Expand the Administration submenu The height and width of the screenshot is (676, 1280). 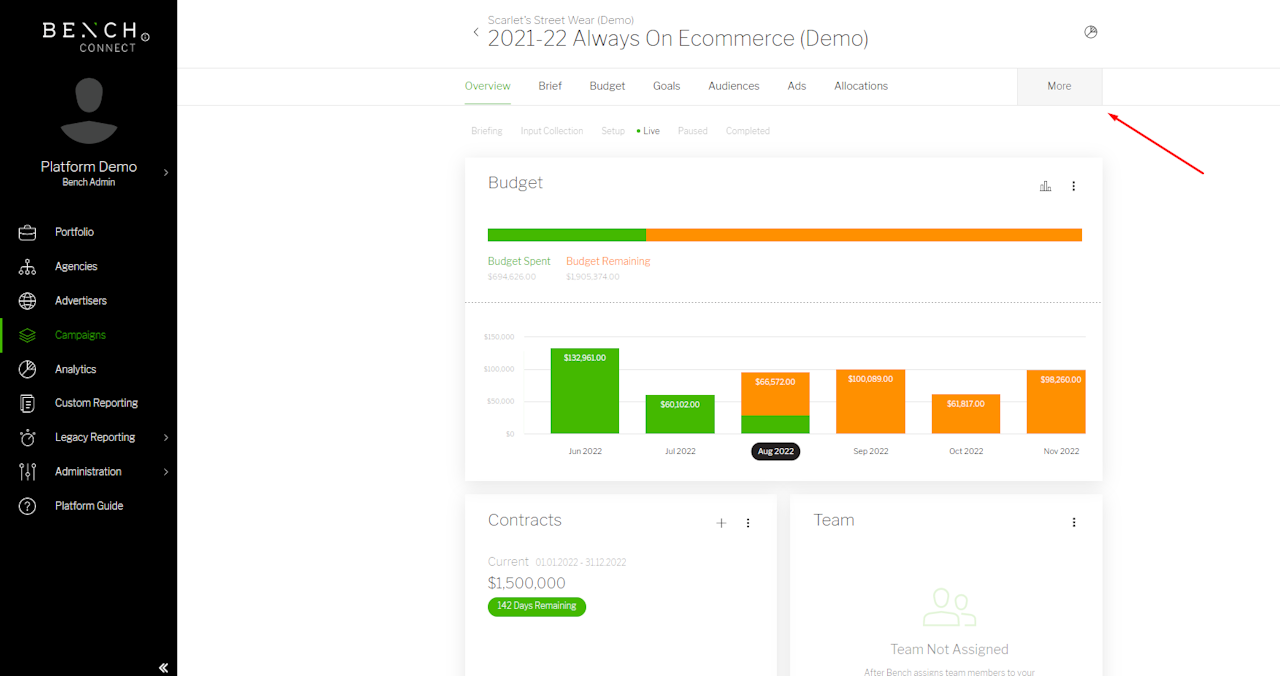[166, 472]
